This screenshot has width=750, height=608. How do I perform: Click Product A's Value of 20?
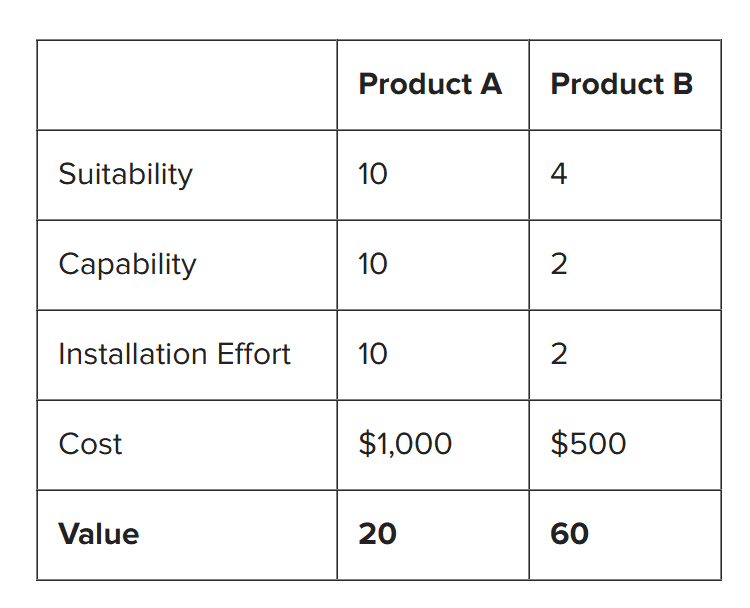[x=377, y=534]
